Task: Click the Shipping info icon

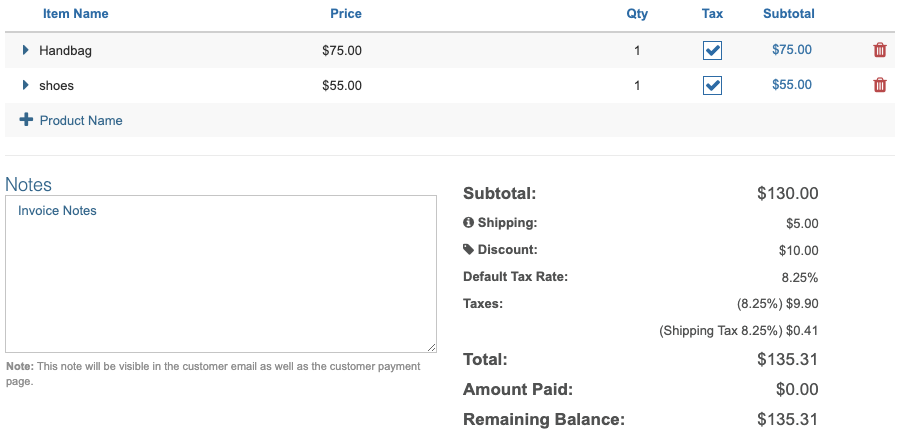Action: [x=468, y=222]
